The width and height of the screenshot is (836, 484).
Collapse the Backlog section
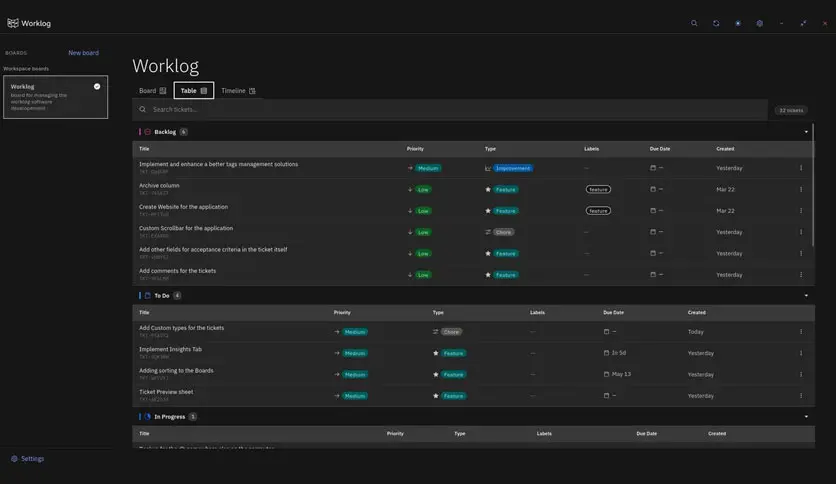pyautogui.click(x=806, y=132)
